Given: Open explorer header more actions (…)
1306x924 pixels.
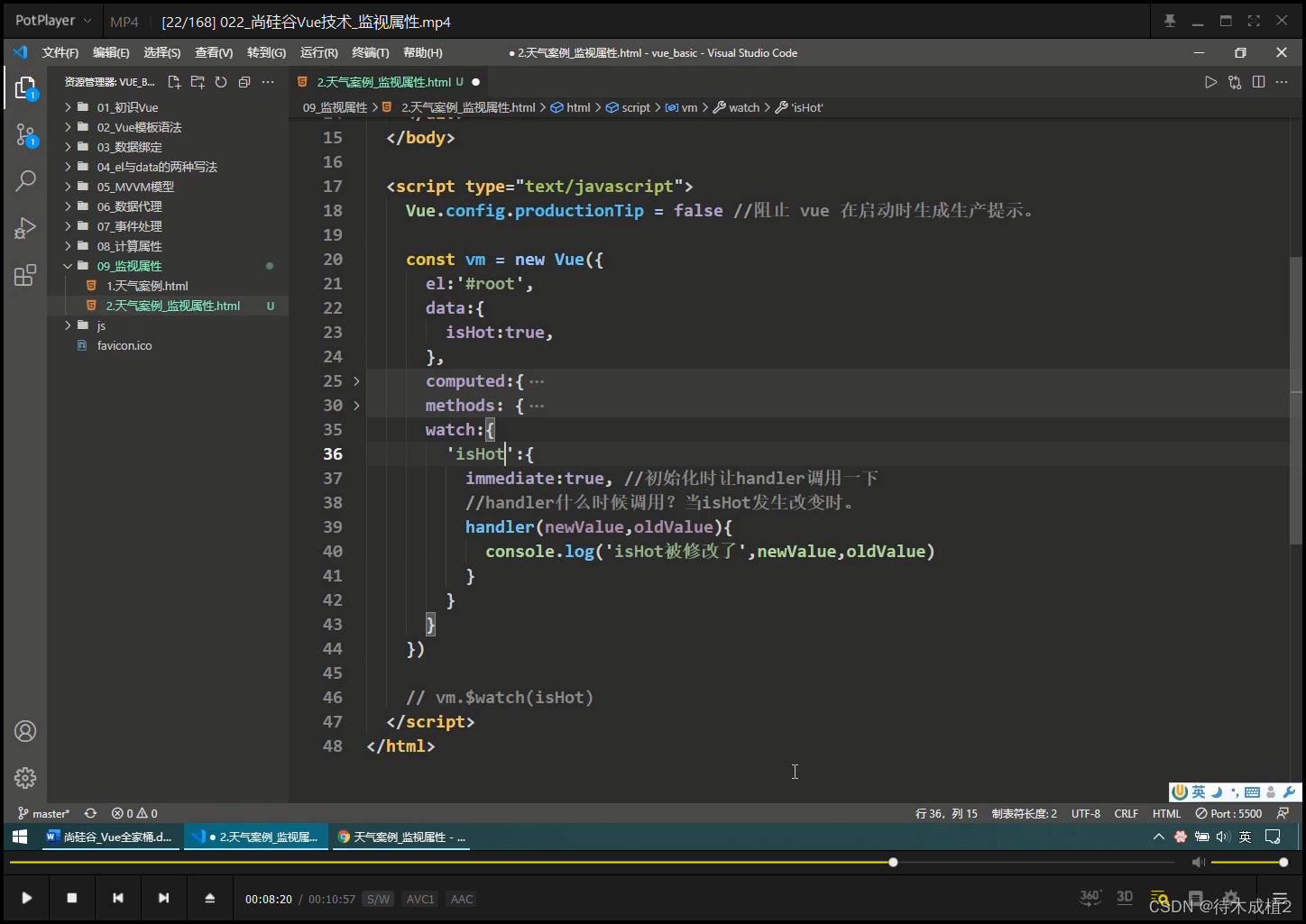Looking at the screenshot, I should [268, 82].
